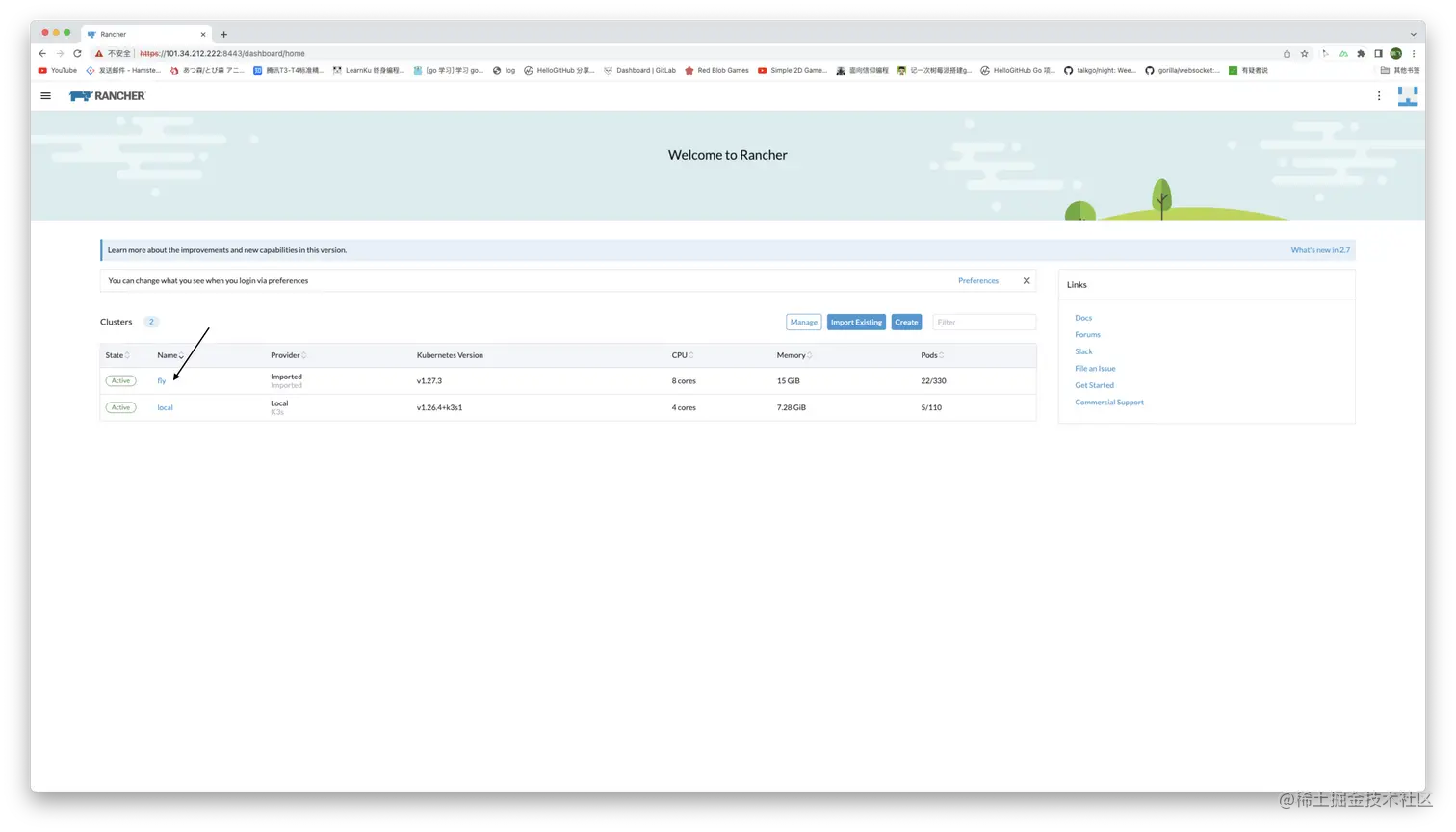This screenshot has height=832, width=1456.
Task: Click the 8 cores CPU cell
Action: pos(684,381)
